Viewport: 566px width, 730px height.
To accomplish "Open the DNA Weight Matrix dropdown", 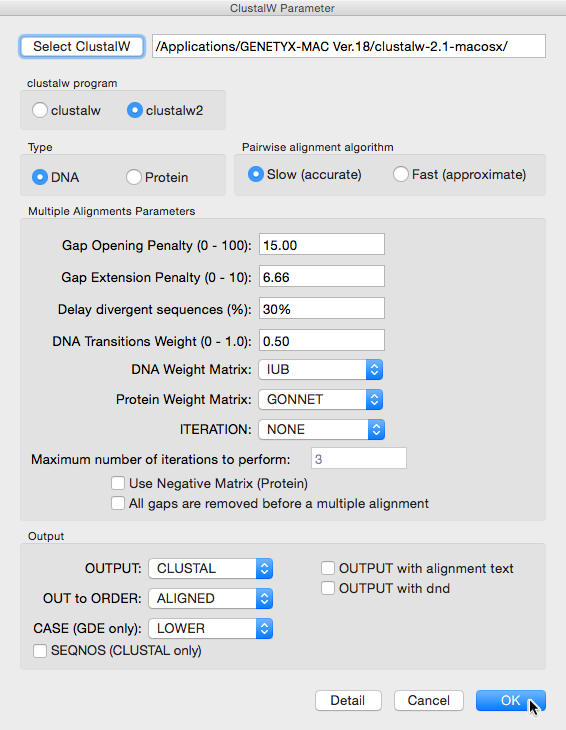I will point(321,370).
